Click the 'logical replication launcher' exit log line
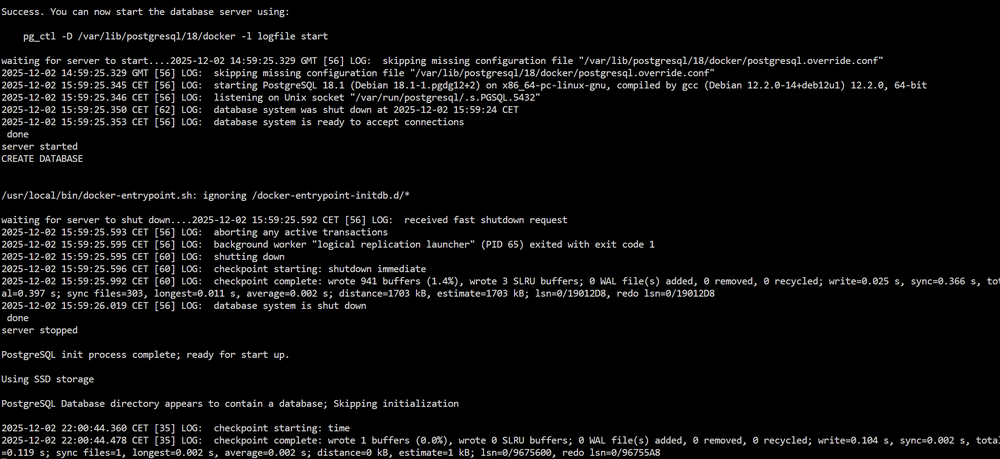The height and width of the screenshot is (459, 1000). click(x=328, y=244)
